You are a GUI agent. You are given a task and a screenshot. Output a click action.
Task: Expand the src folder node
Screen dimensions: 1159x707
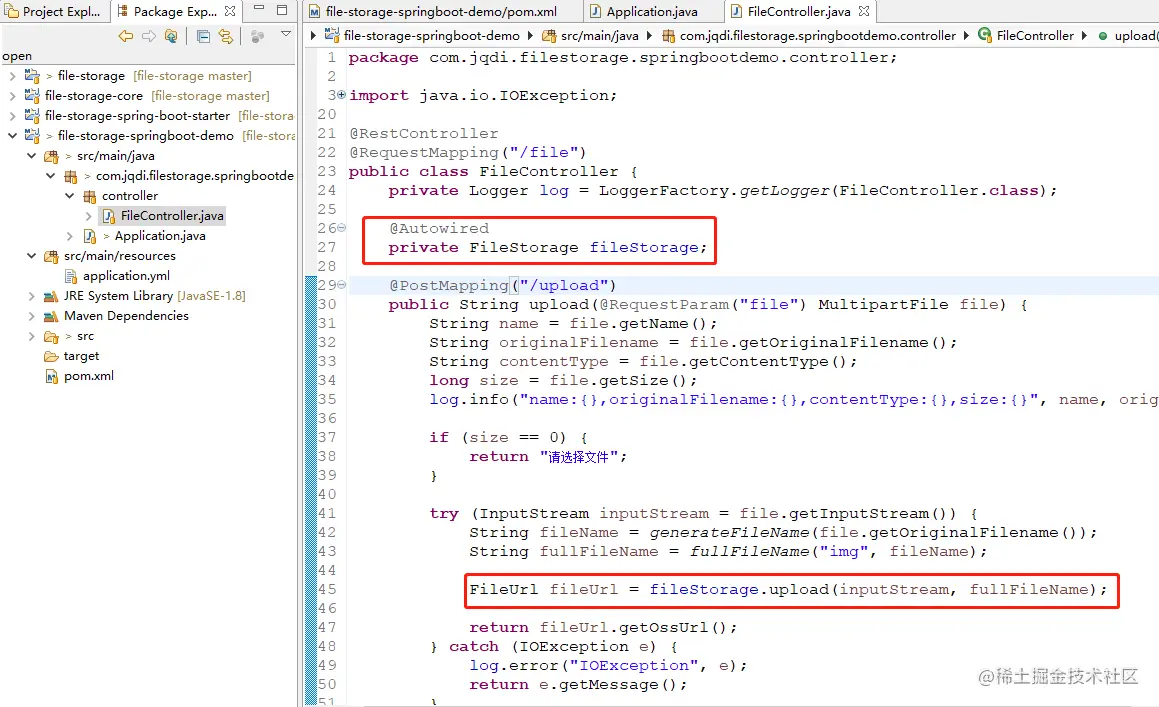coord(31,335)
